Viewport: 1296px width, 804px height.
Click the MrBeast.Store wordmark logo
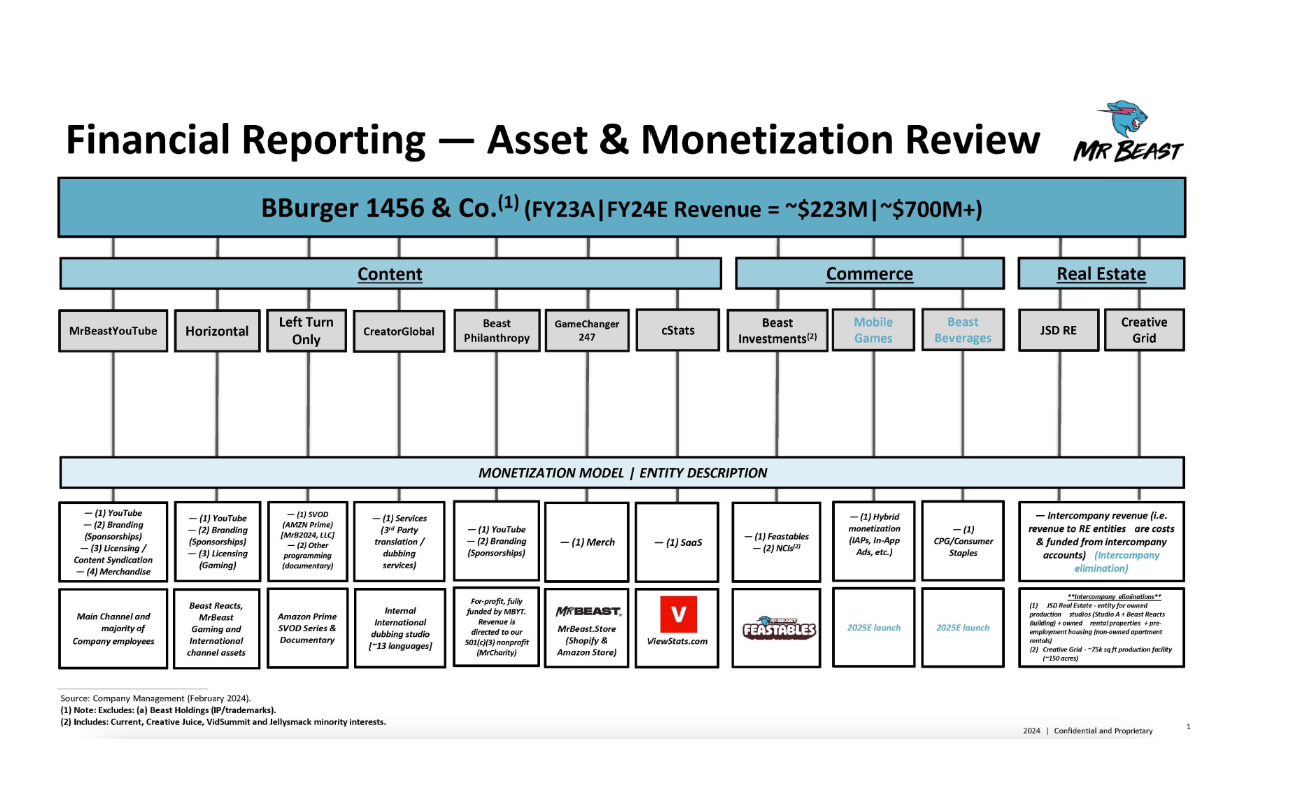point(589,610)
